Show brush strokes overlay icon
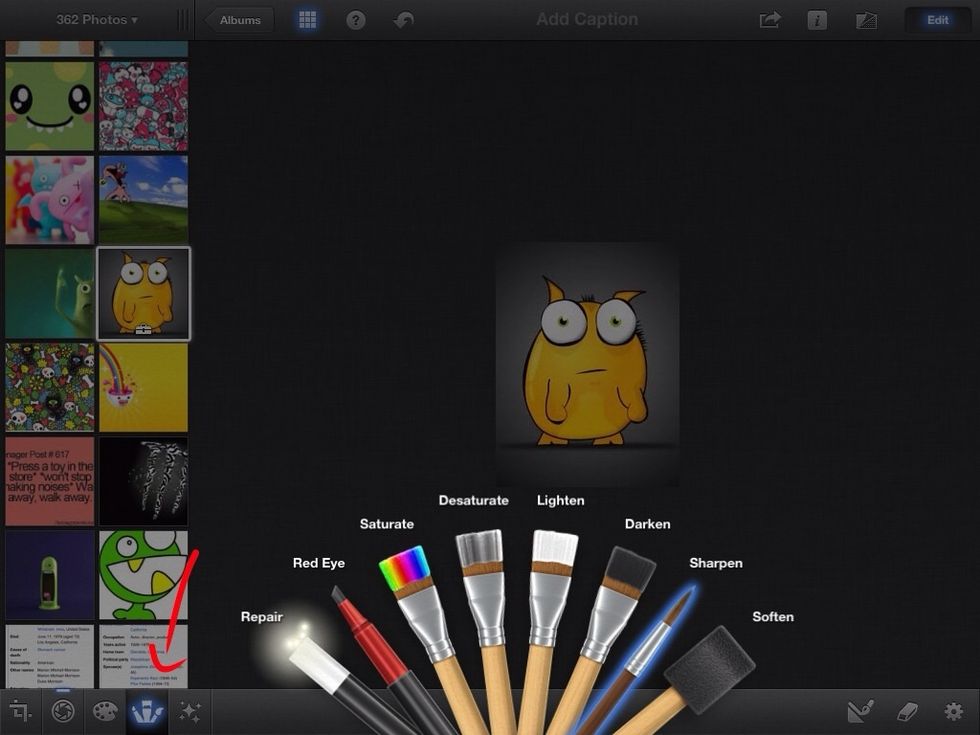This screenshot has width=980, height=735. (x=861, y=711)
